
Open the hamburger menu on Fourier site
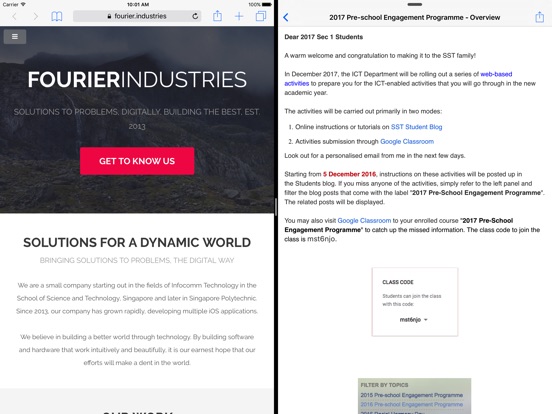point(15,37)
